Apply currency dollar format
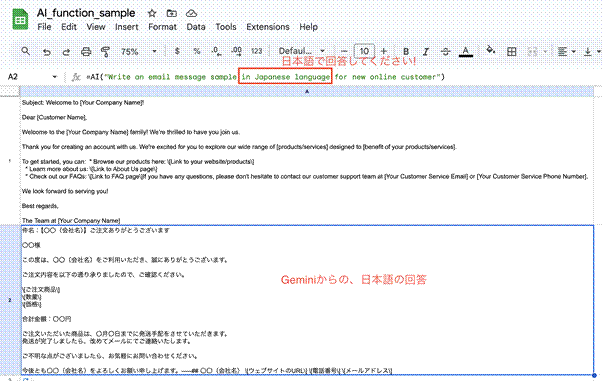This screenshot has height=381, width=602. [177, 51]
